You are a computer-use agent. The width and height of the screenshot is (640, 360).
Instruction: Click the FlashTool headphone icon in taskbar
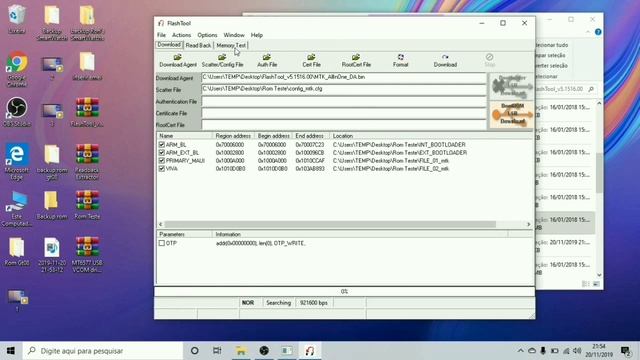click(x=310, y=351)
